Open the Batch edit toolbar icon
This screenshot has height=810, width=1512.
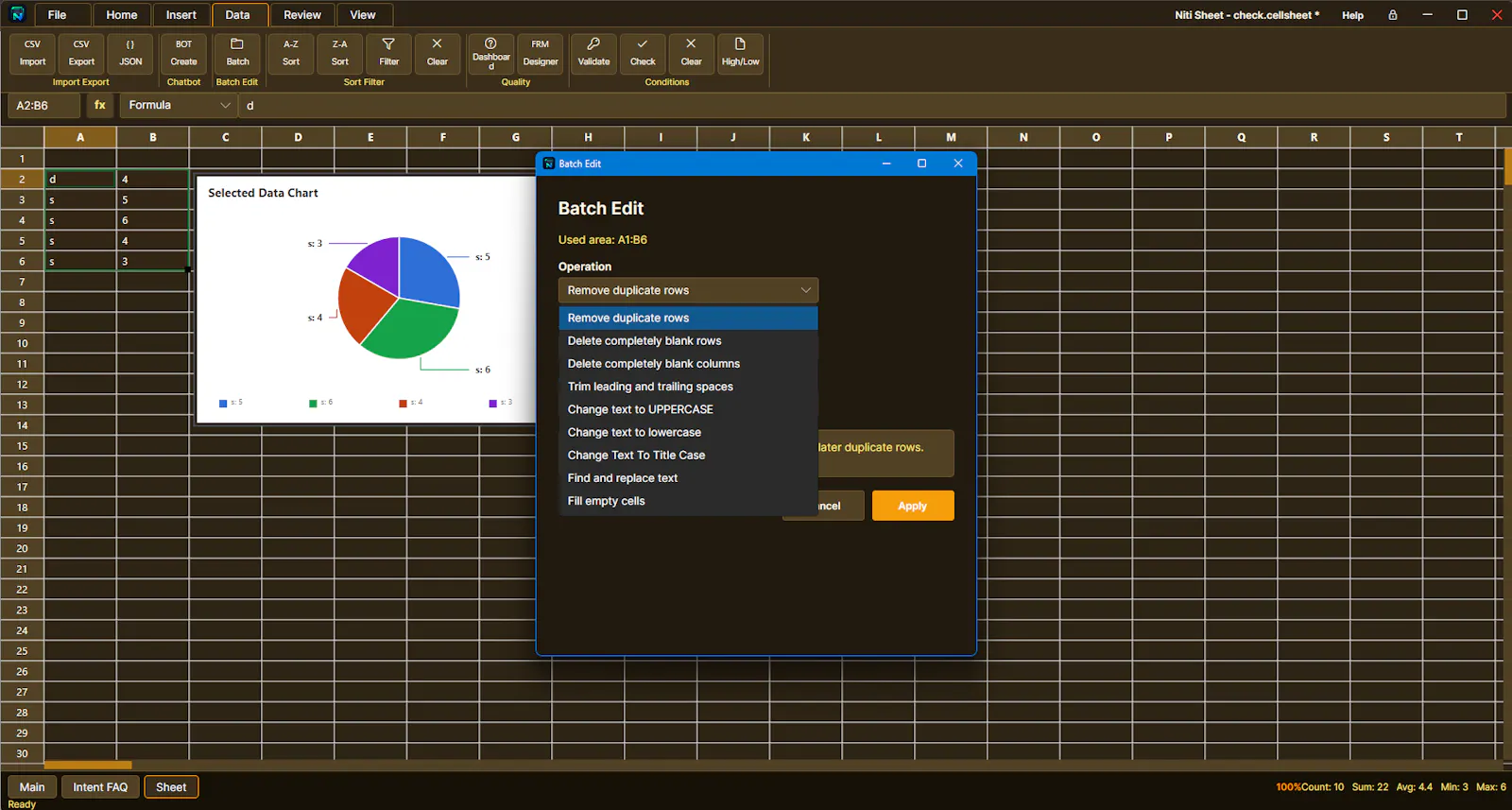tap(237, 53)
